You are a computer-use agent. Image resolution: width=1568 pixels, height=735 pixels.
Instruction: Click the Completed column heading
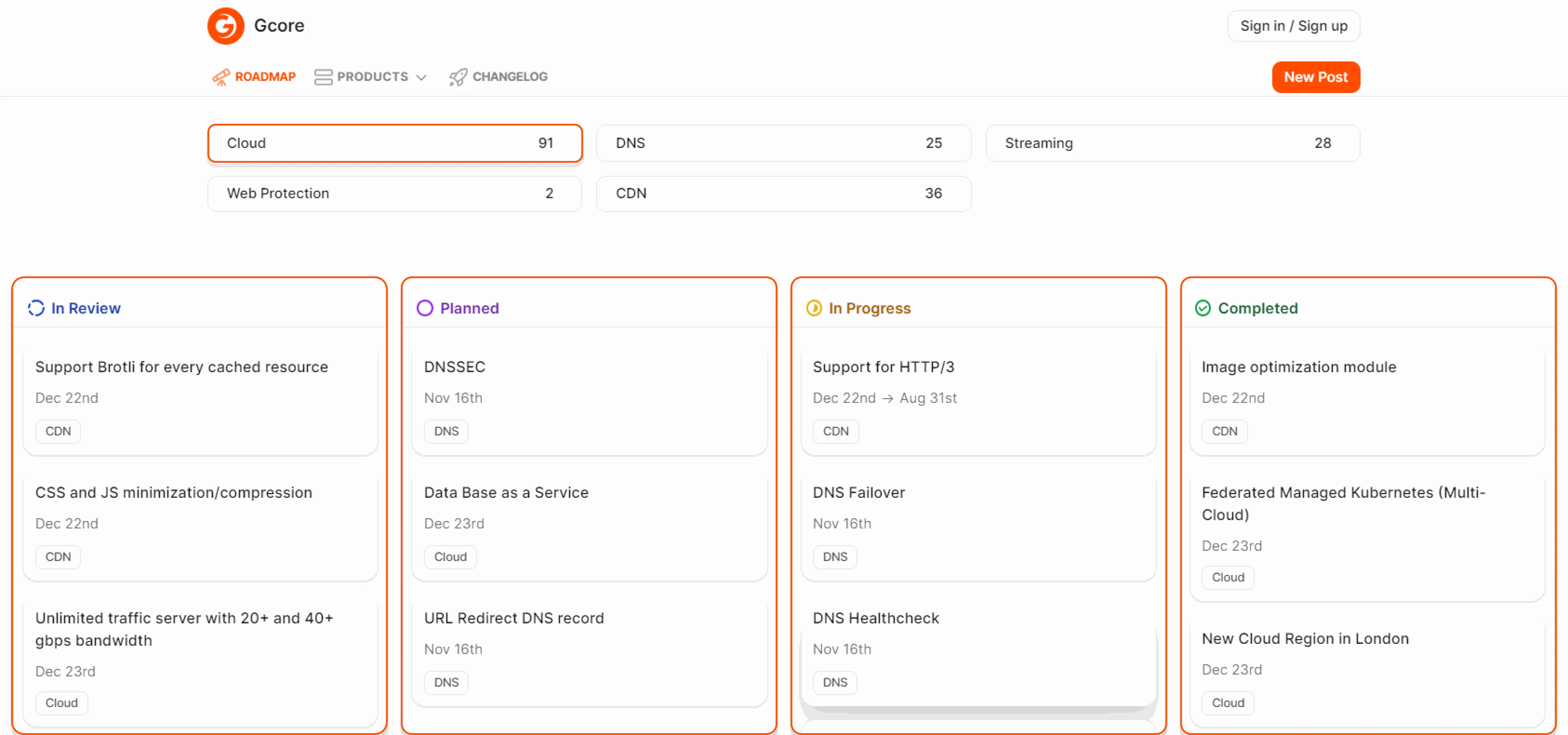click(x=1258, y=308)
